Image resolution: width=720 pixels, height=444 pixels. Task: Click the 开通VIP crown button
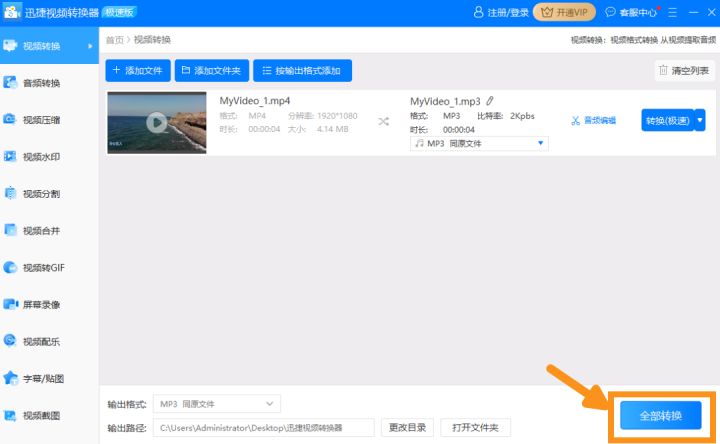point(564,12)
